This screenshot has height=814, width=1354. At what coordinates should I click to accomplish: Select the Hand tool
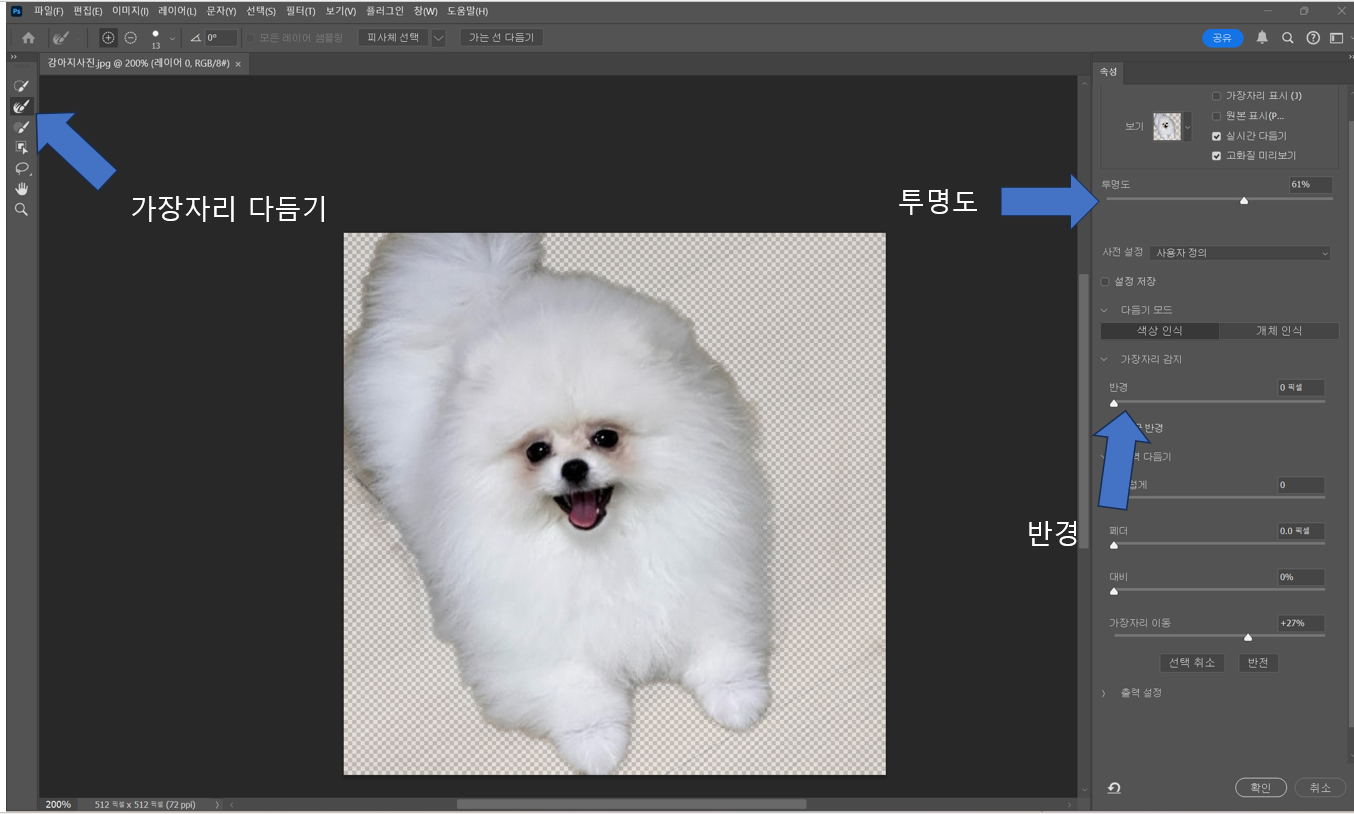point(21,189)
